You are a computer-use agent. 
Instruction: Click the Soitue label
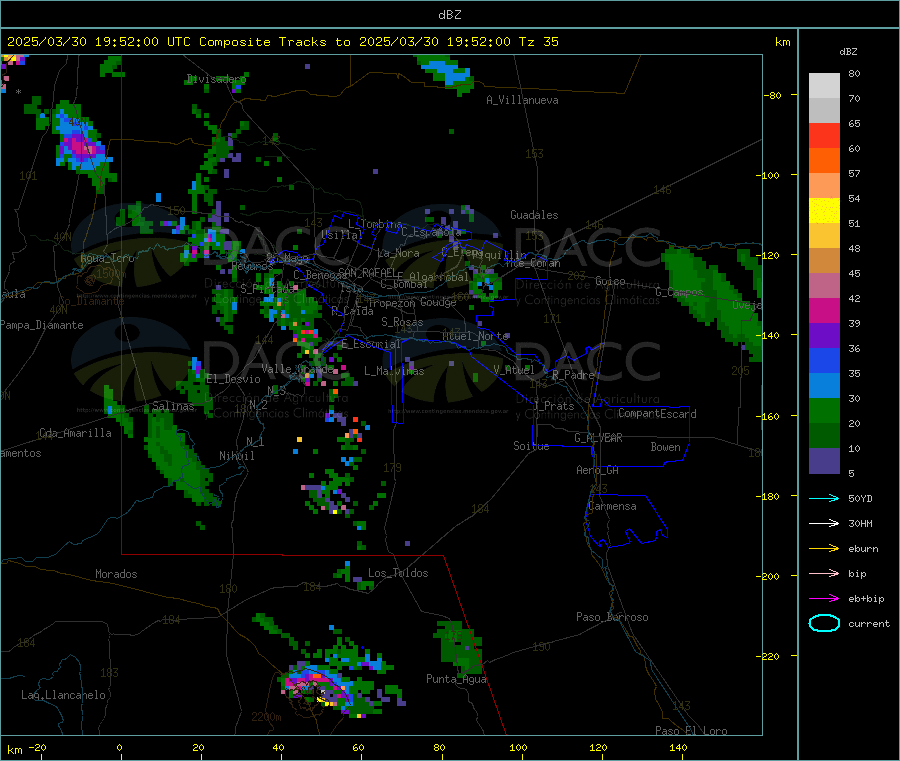tap(531, 446)
